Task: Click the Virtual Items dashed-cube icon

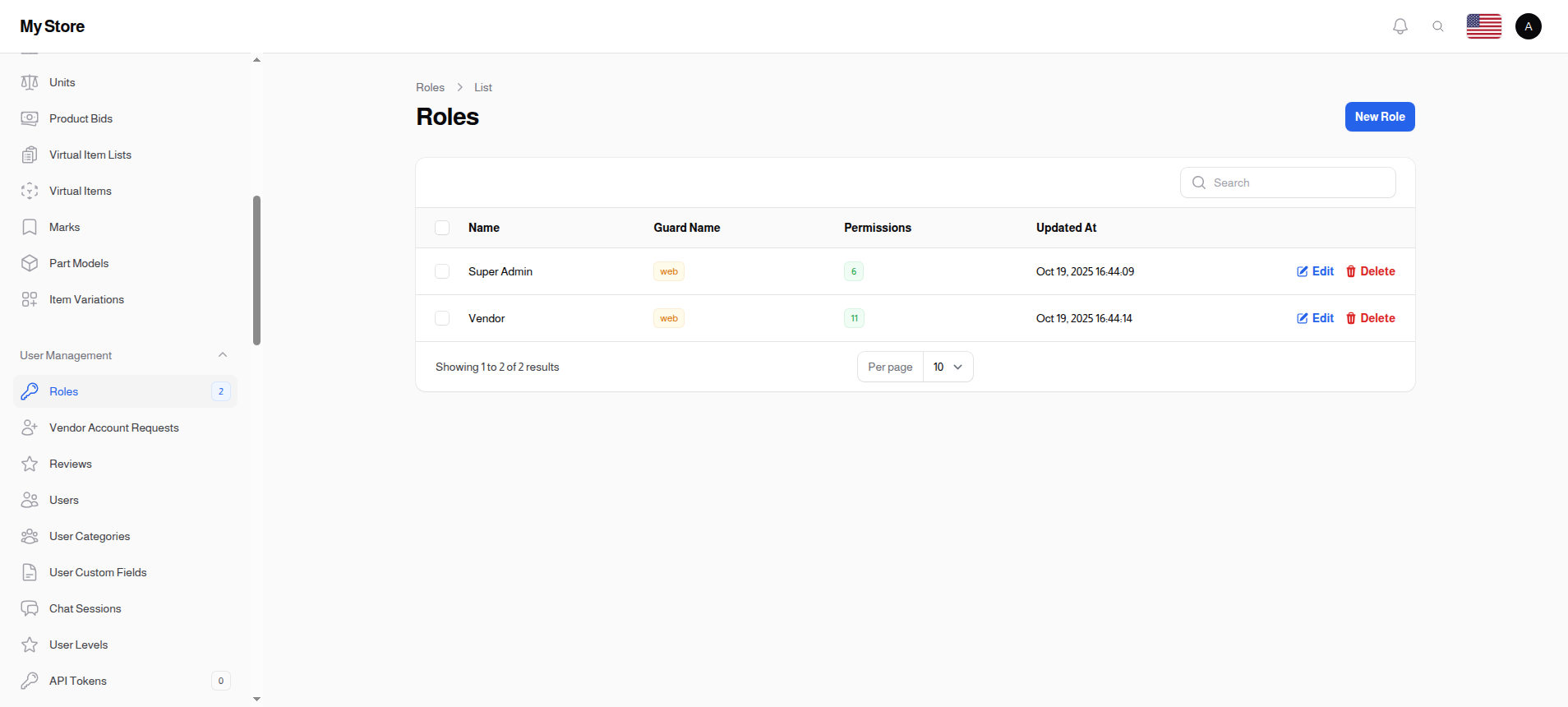Action: pos(30,191)
